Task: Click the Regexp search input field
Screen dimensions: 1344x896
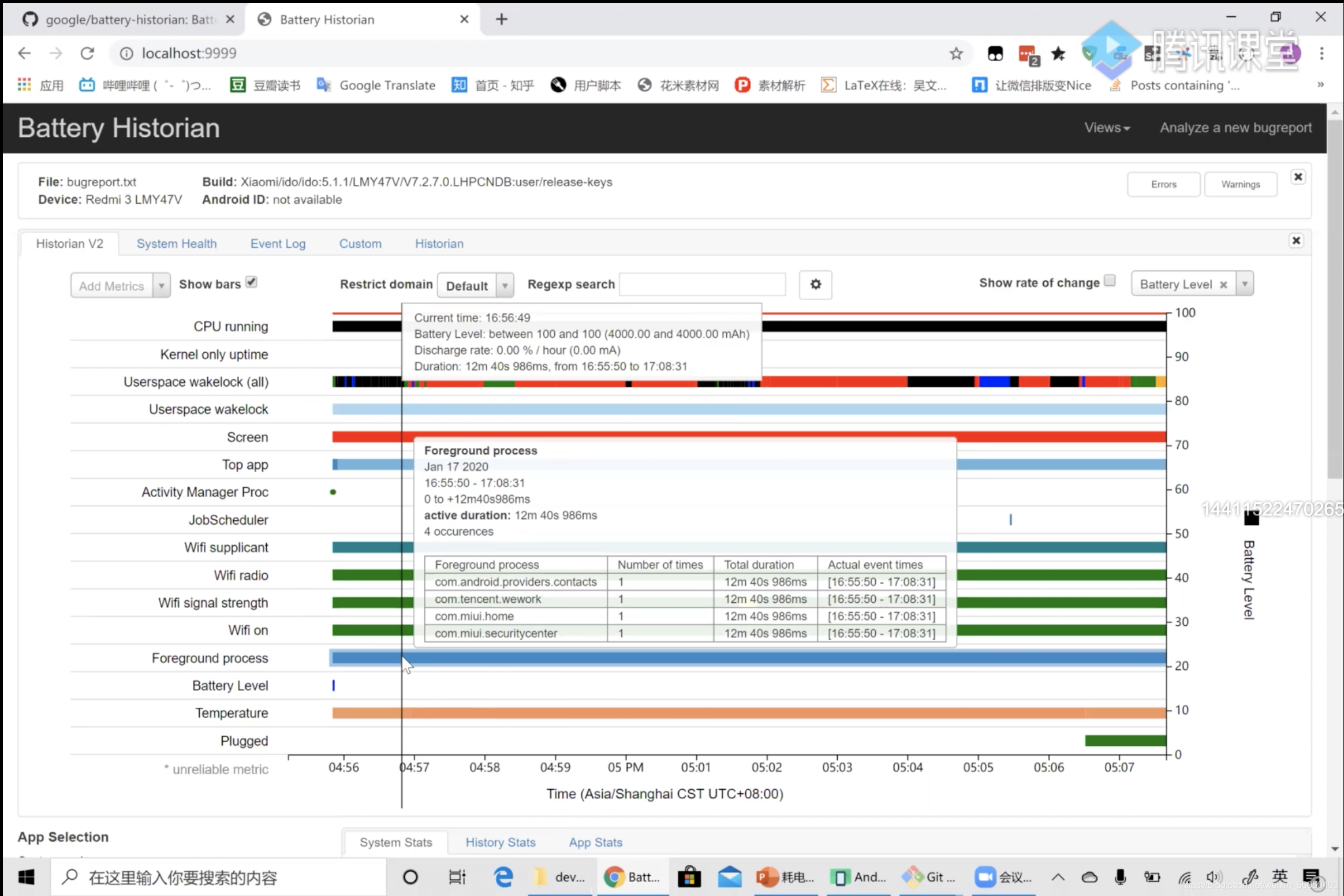Action: [702, 285]
